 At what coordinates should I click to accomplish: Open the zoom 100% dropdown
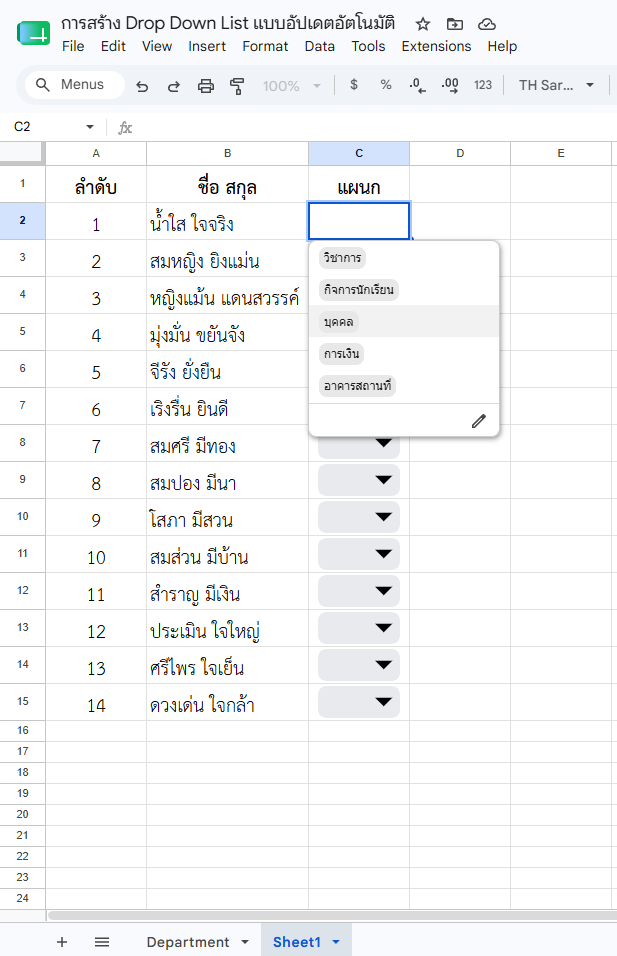[292, 86]
